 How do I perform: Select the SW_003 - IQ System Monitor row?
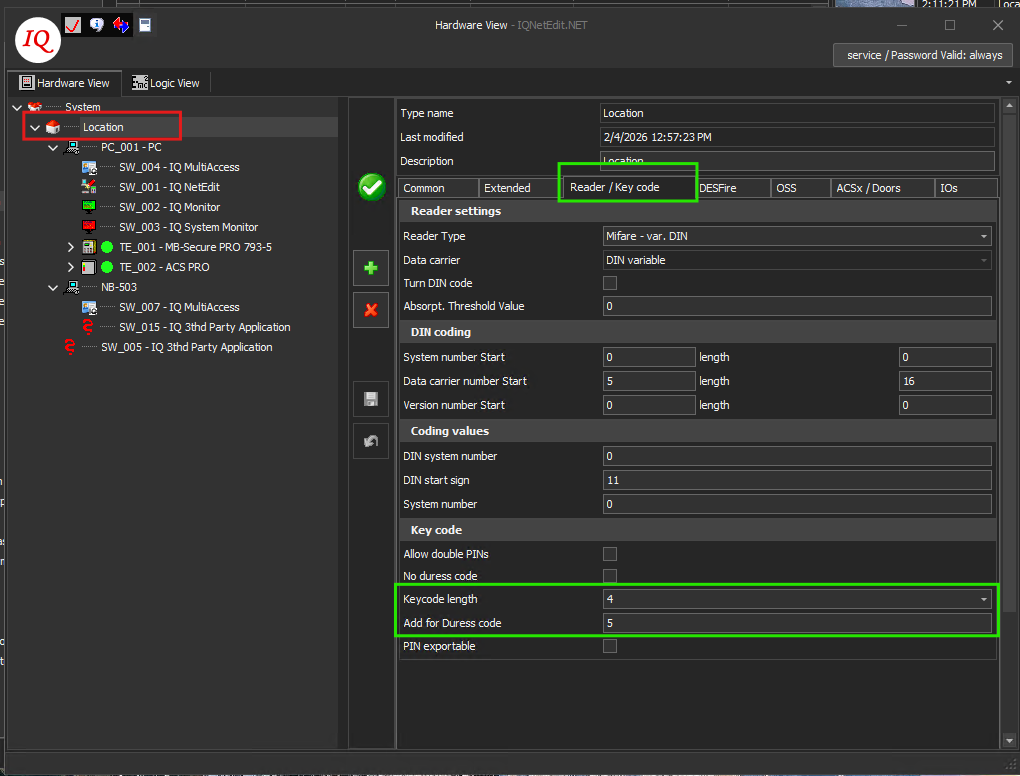coord(188,227)
